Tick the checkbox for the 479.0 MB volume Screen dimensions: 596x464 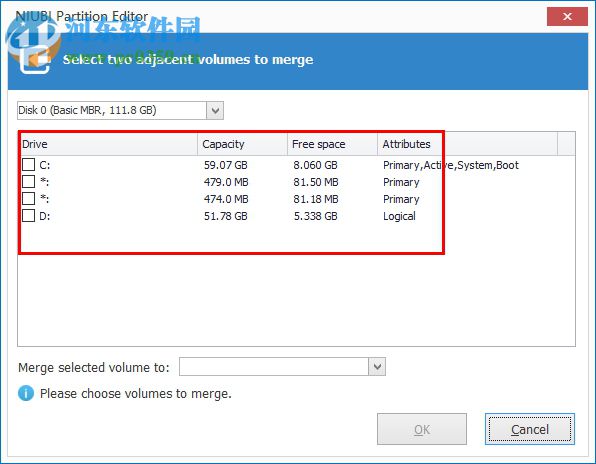coord(29,182)
